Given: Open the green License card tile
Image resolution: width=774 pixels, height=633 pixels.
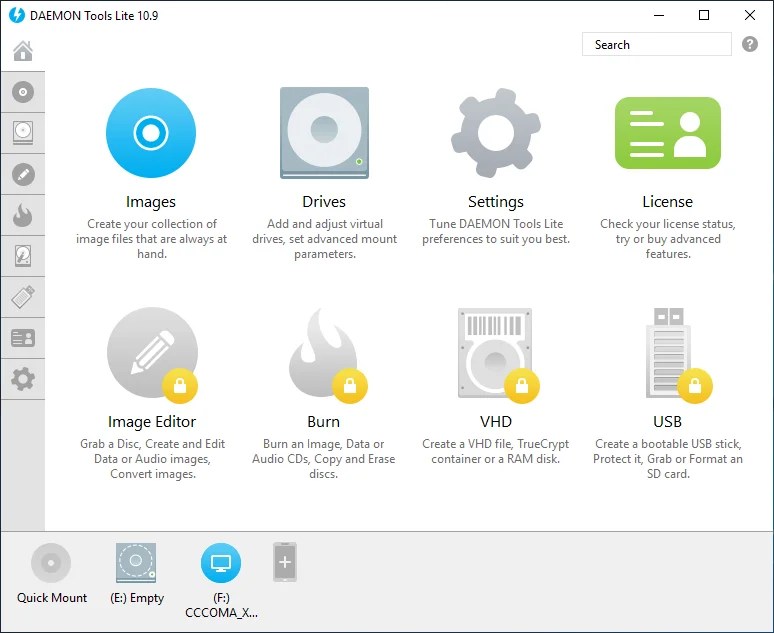Looking at the screenshot, I should pos(667,133).
